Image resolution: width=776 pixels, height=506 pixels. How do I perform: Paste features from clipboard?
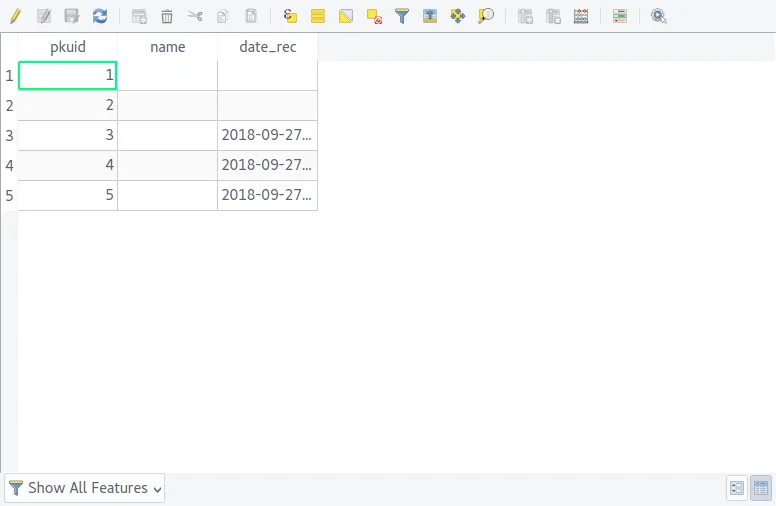251,16
